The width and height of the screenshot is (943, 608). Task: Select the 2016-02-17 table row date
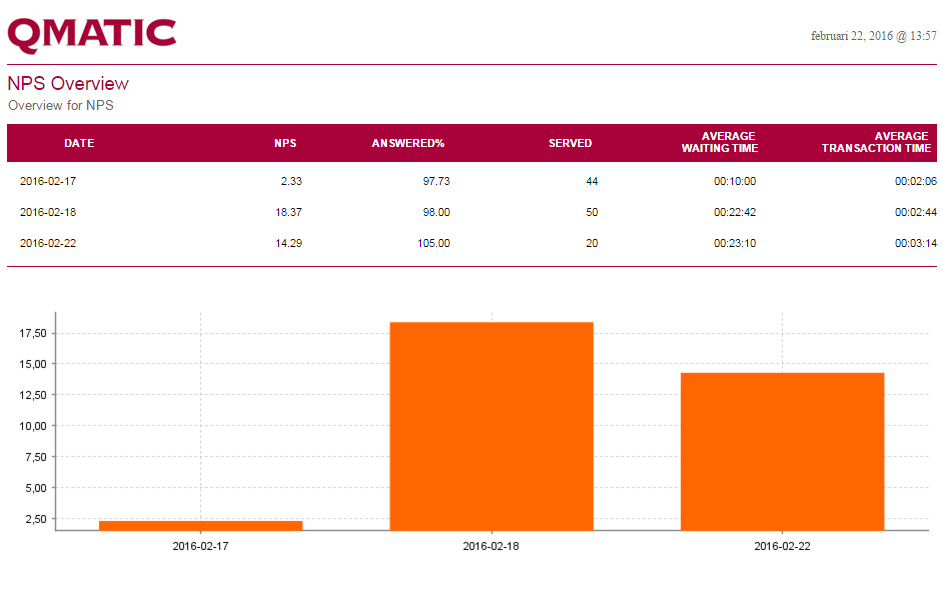coord(48,182)
